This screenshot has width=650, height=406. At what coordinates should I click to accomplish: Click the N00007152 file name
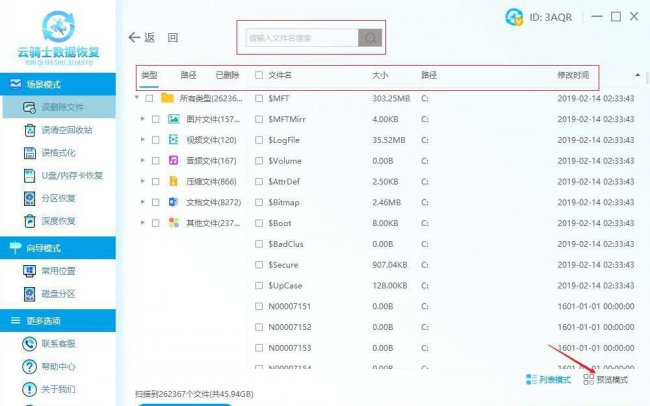click(x=290, y=327)
